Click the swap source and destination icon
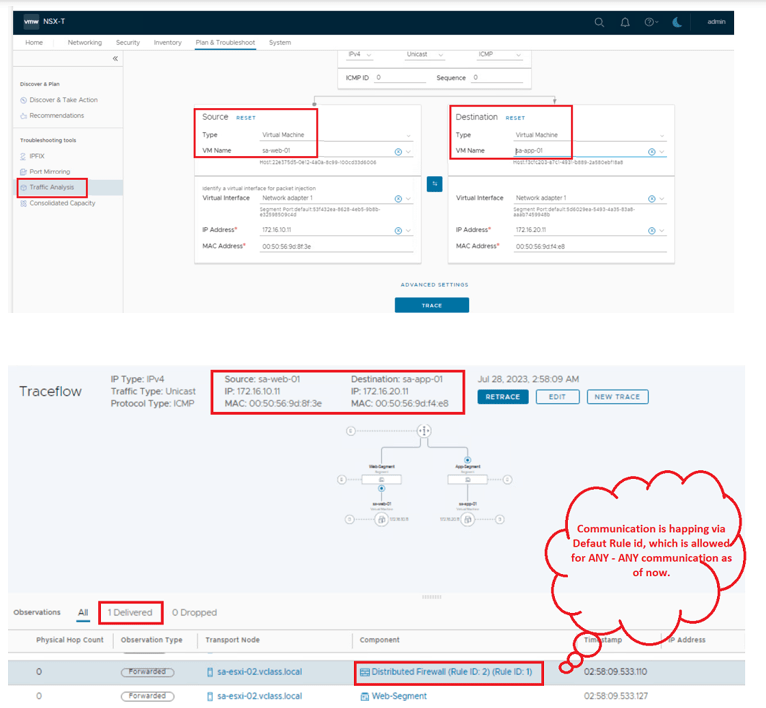The image size is (766, 708). 435,183
